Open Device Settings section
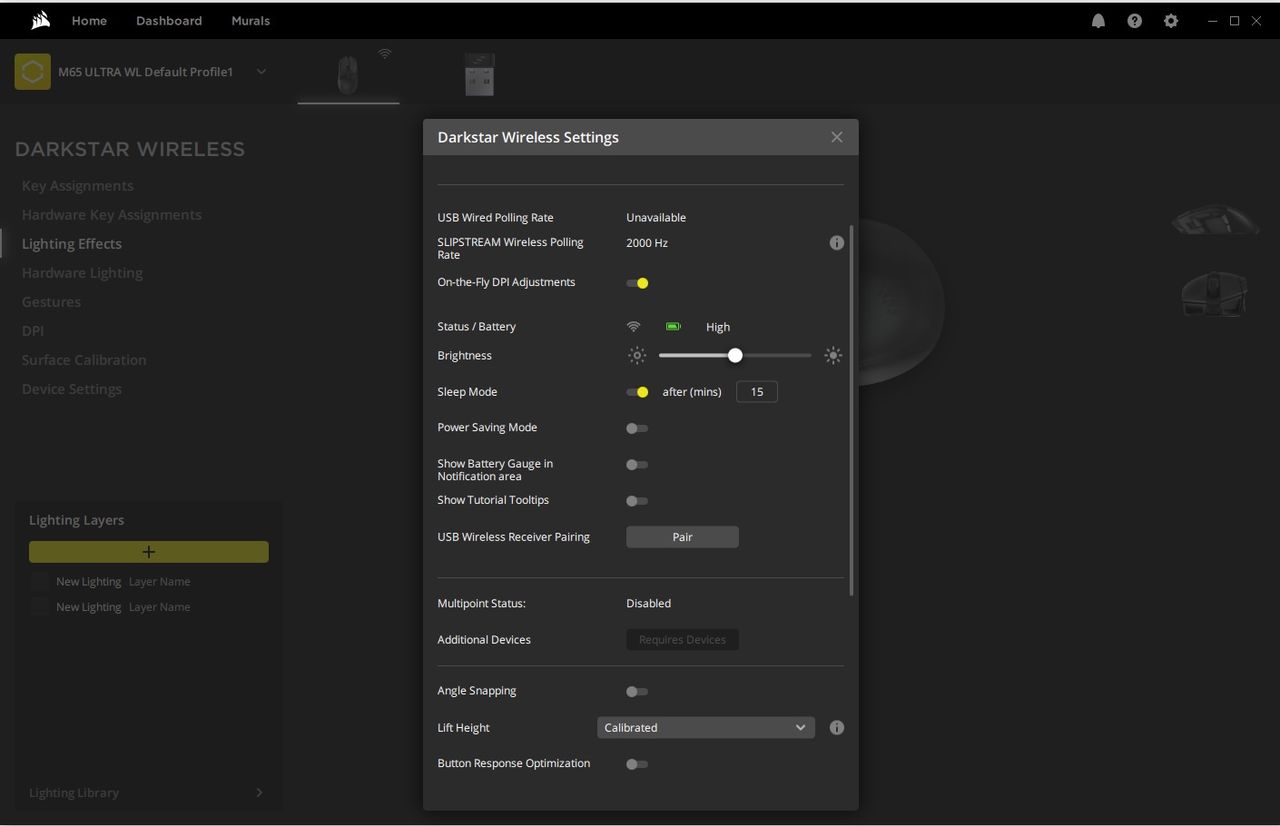1280x826 pixels. [72, 389]
